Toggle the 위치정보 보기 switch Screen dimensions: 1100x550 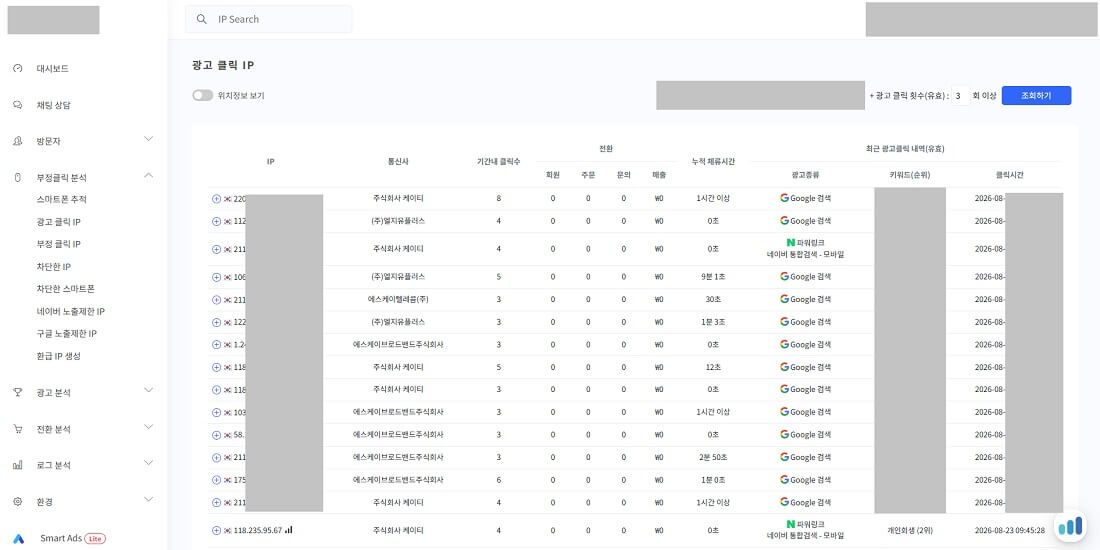coord(203,95)
